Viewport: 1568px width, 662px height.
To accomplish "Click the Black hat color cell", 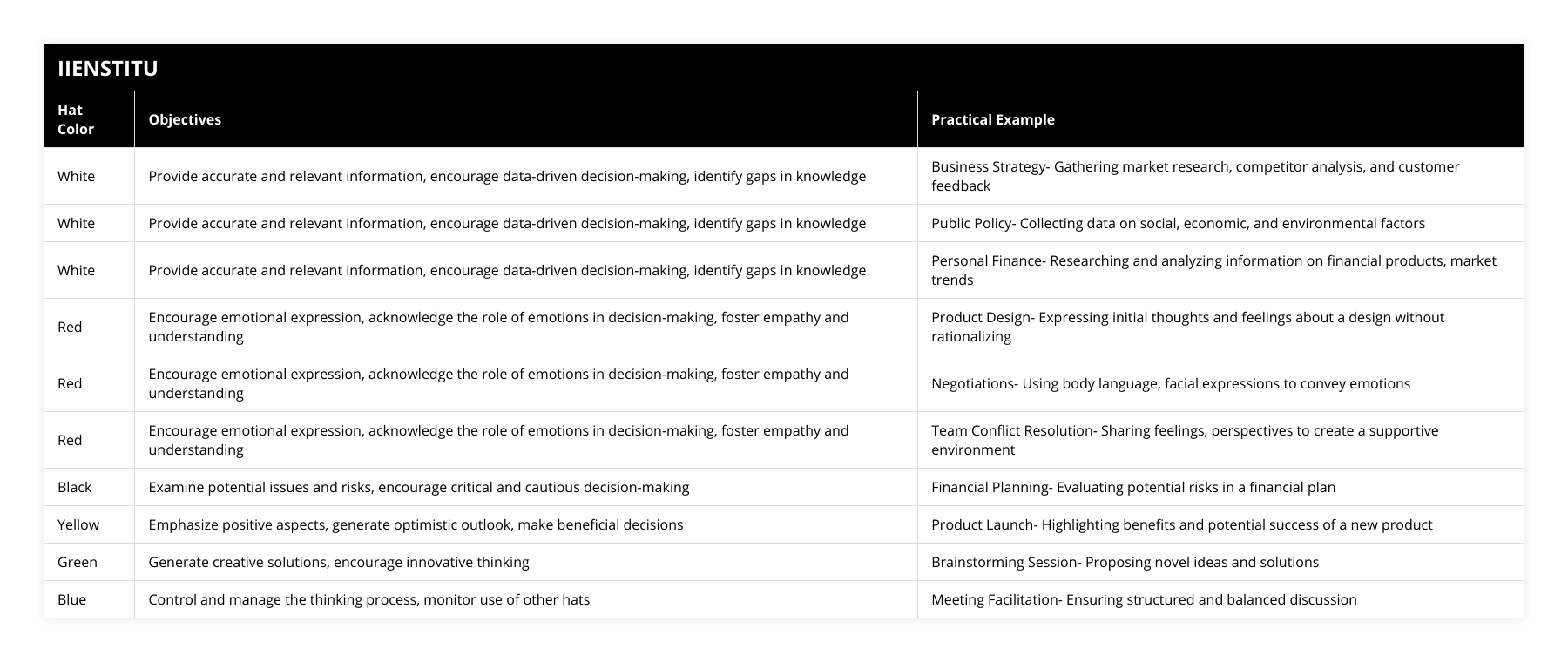I will pos(75,487).
